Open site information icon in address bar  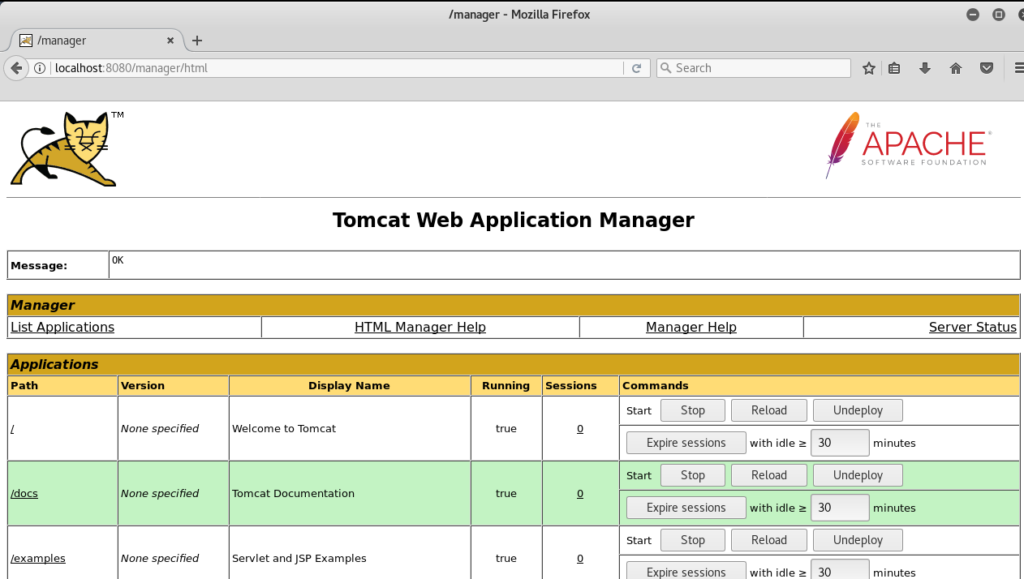(40, 68)
